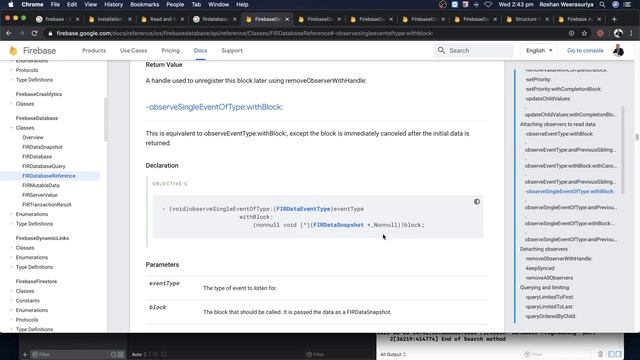Image resolution: width=640 pixels, height=360 pixels.
Task: Click the Firebase flame logo
Action: tap(13, 51)
